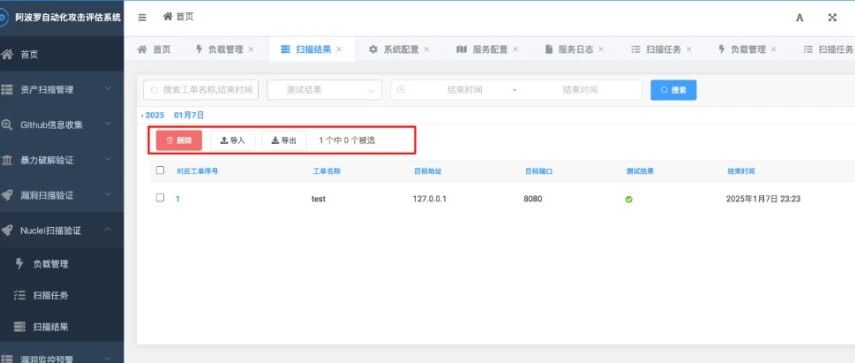
Task: Click the 资产扫描管理 list icon in the sidebar
Action: (7, 89)
